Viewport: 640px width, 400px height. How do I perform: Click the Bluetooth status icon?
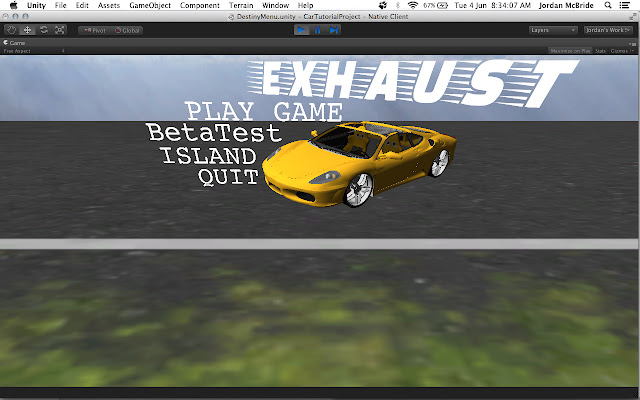pos(398,5)
